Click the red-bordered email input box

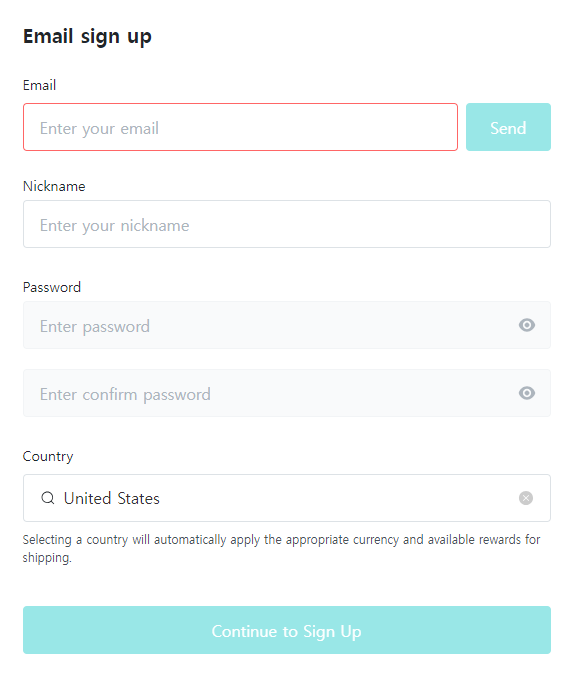tap(240, 127)
